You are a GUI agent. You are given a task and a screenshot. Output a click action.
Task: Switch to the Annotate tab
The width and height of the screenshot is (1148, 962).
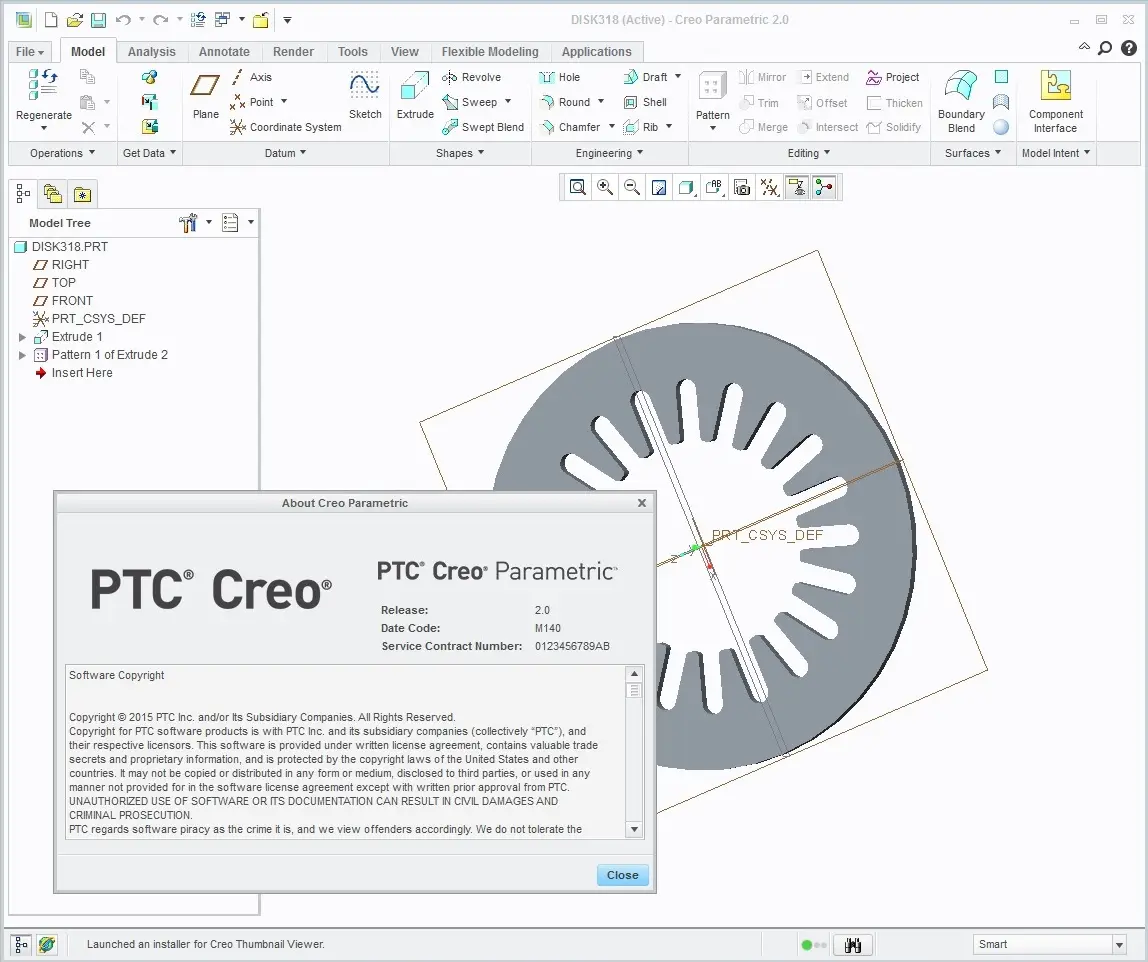point(224,52)
